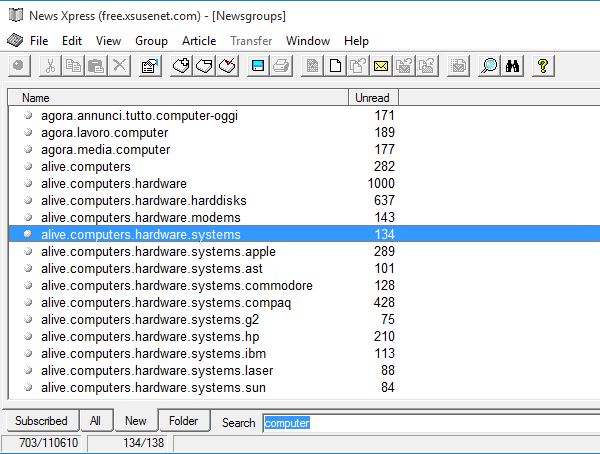
Task: Click the Subscribe tag-with-plus icon
Action: coord(181,66)
